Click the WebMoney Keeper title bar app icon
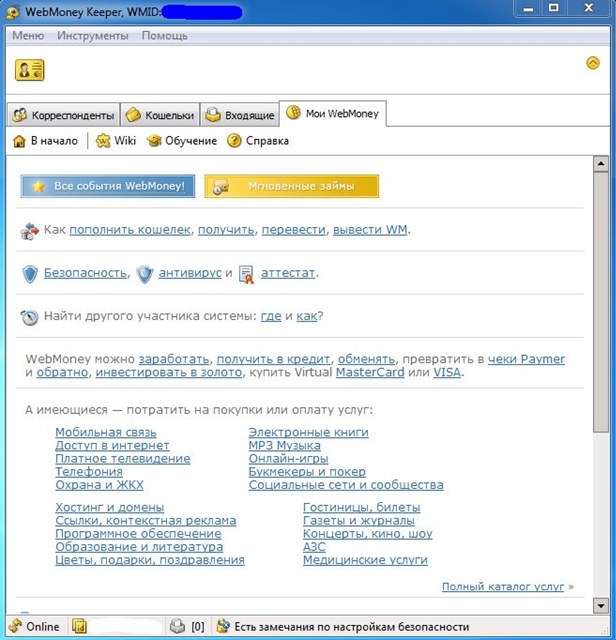This screenshot has width=616, height=640. (13, 12)
